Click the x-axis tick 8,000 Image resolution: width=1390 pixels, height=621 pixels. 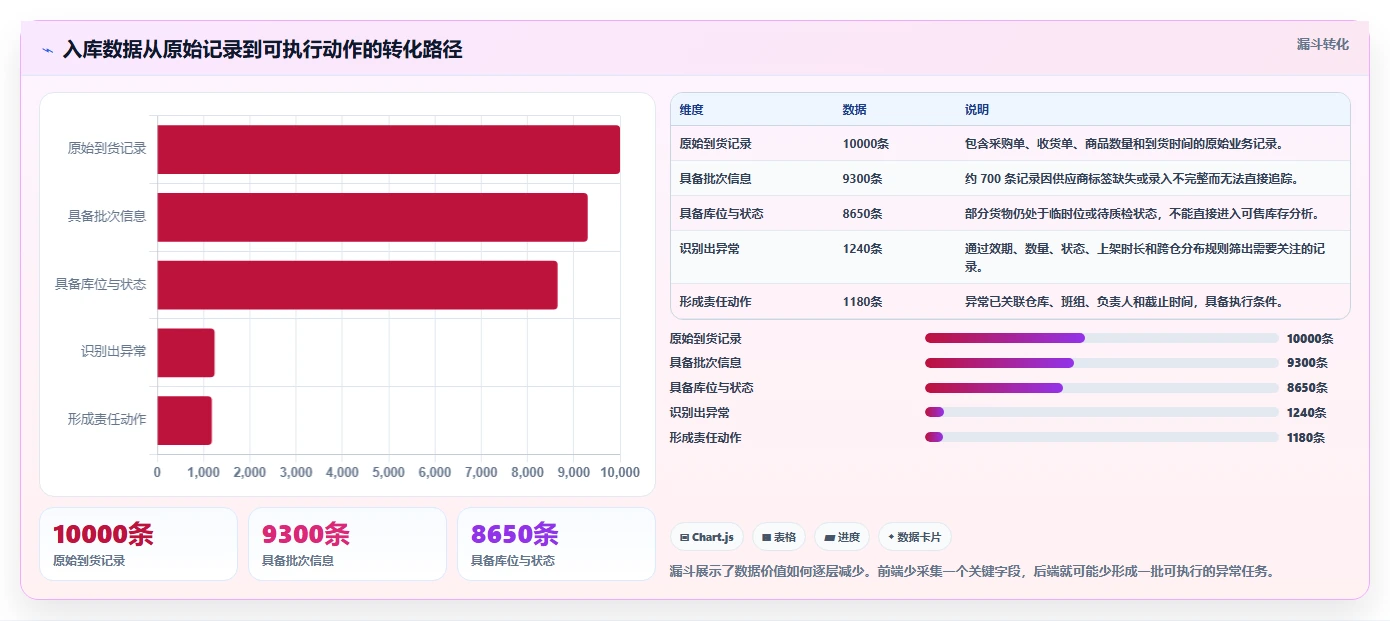pos(527,473)
